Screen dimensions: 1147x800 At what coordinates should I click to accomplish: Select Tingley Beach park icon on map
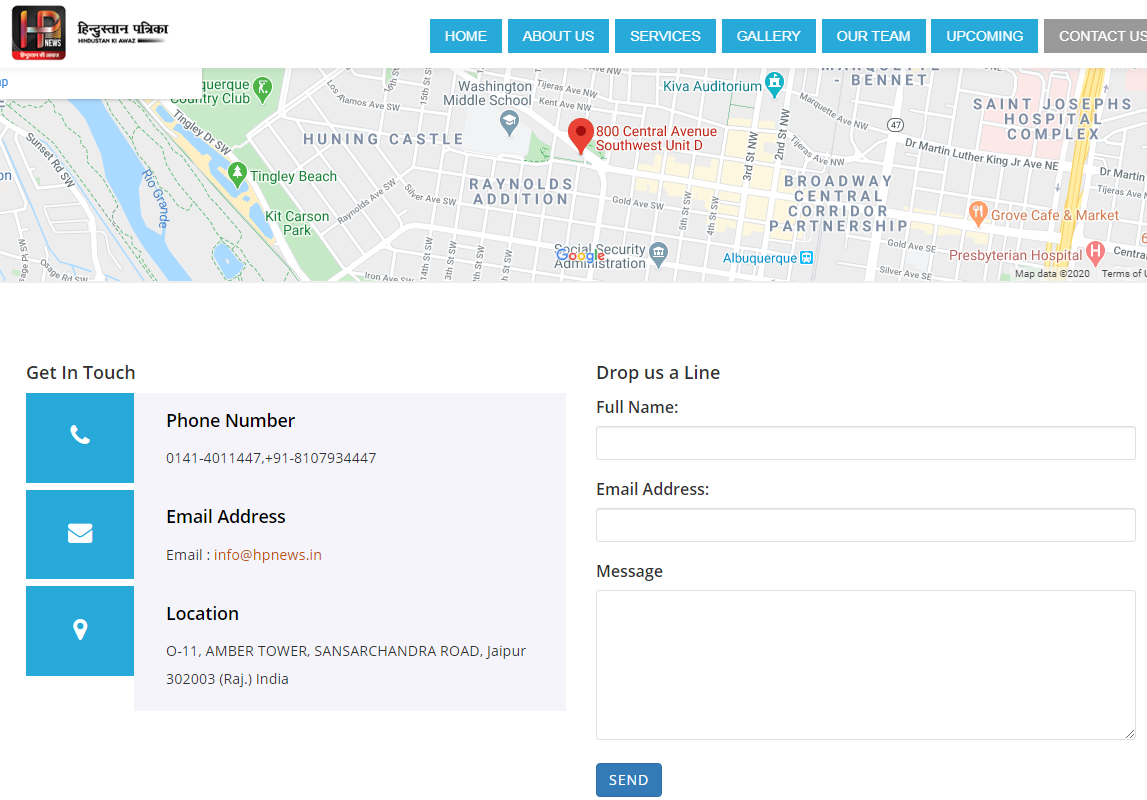(237, 175)
